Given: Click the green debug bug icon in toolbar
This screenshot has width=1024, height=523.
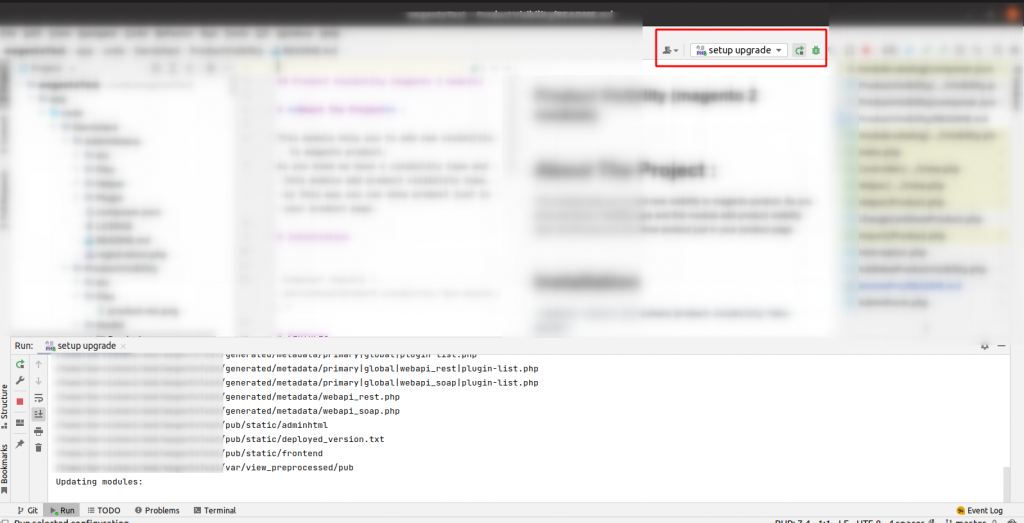Looking at the screenshot, I should coord(816,50).
